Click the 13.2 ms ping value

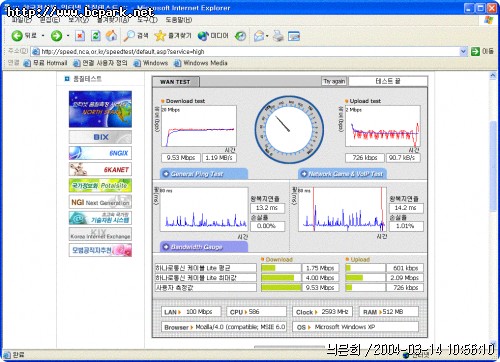[x=267, y=208]
